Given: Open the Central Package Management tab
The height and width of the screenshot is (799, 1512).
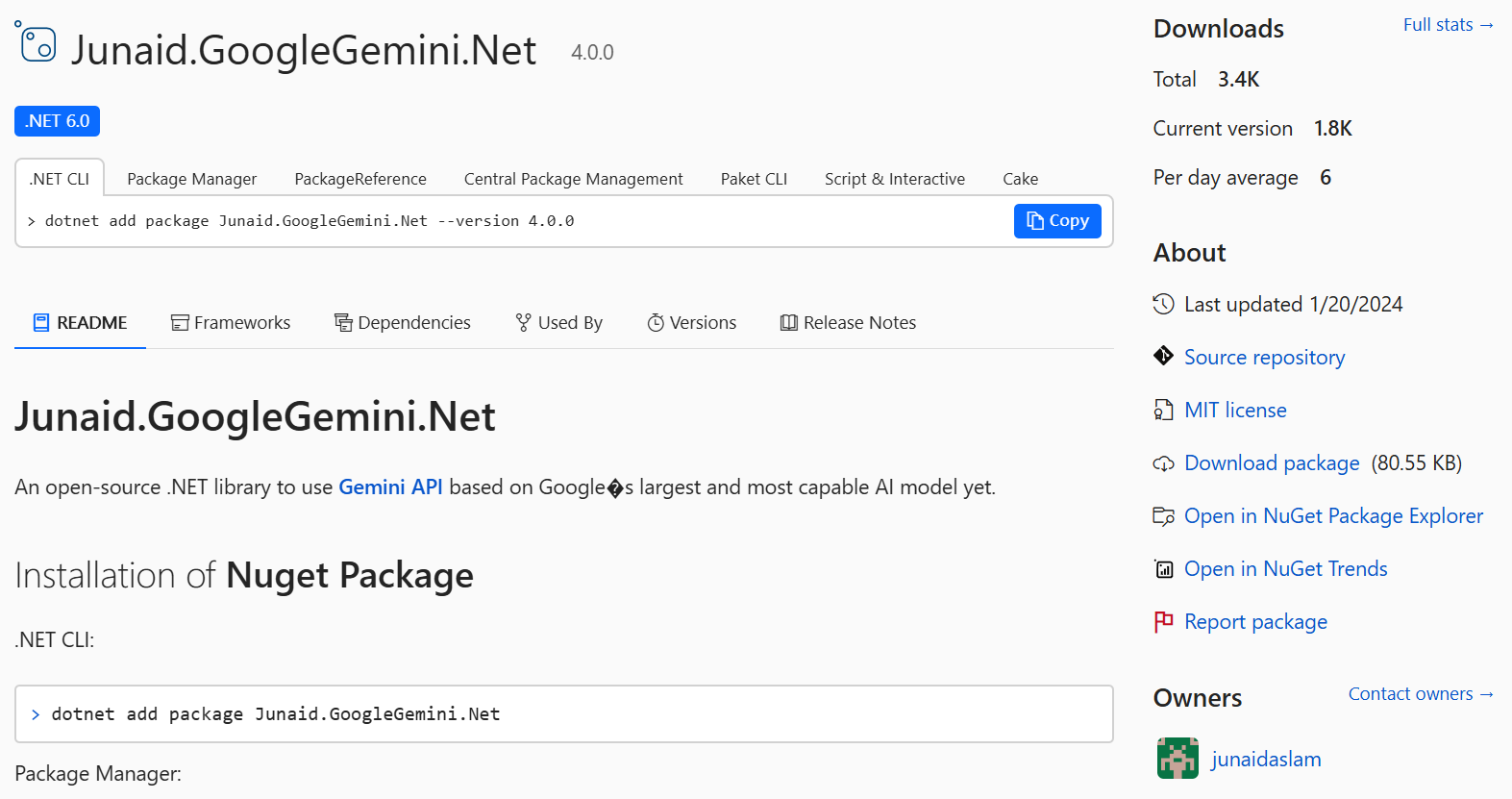Looking at the screenshot, I should (x=574, y=179).
